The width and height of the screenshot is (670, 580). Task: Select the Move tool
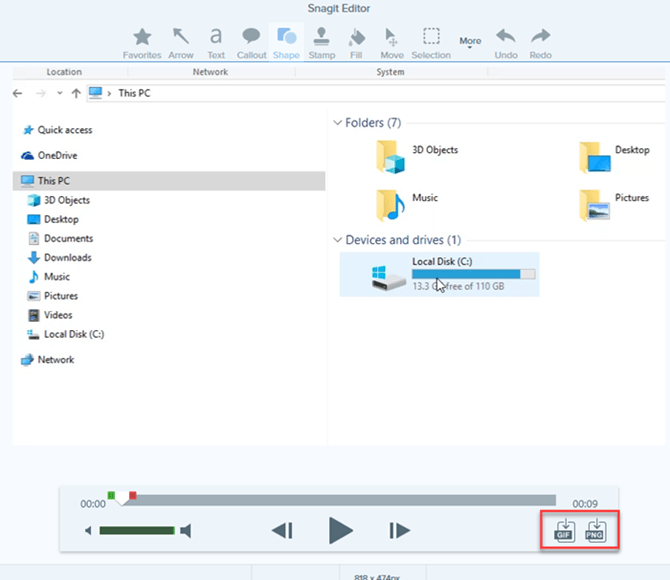point(392,43)
